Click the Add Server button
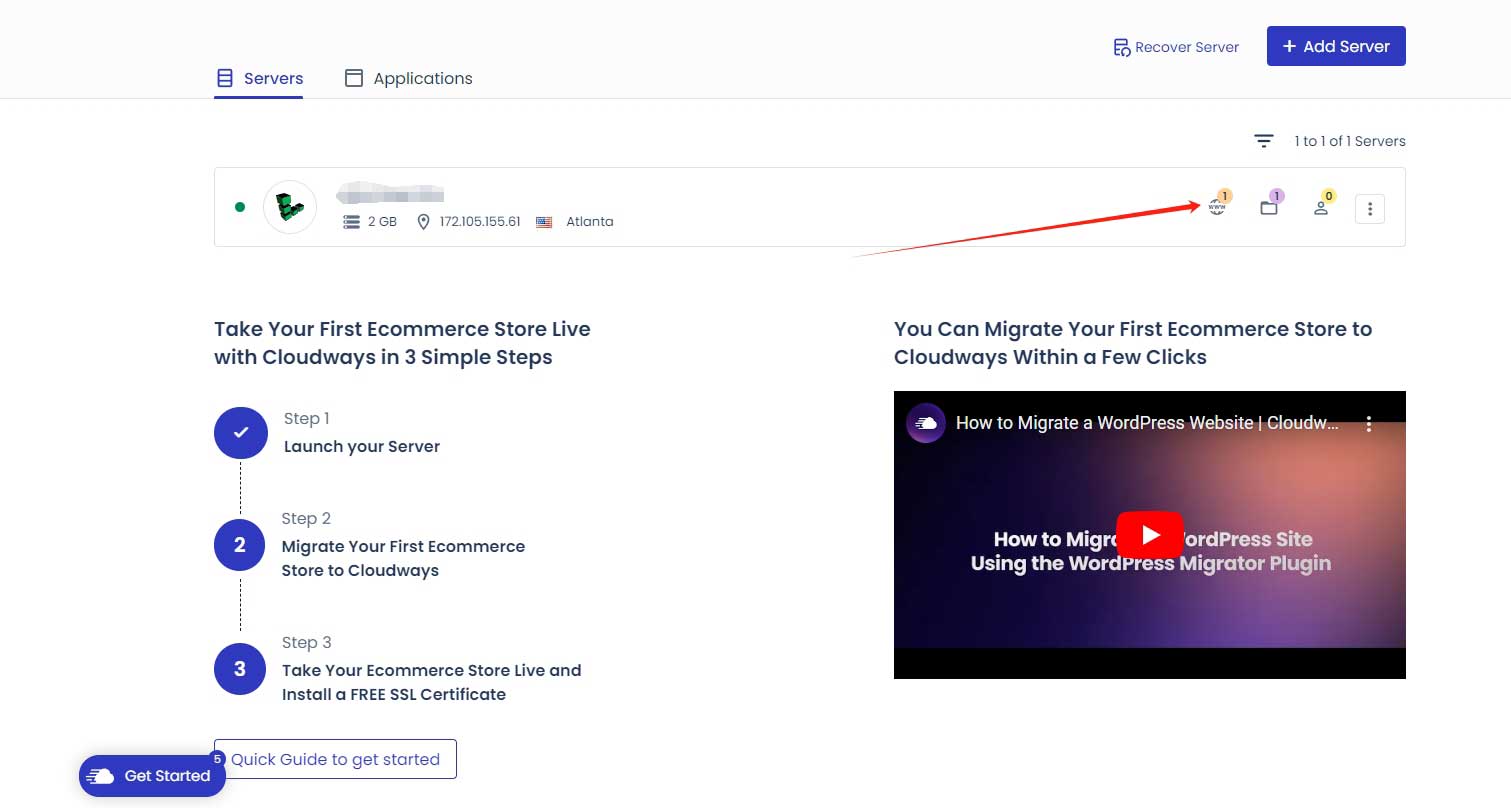Screen dimensions: 1511x808 tap(1336, 46)
